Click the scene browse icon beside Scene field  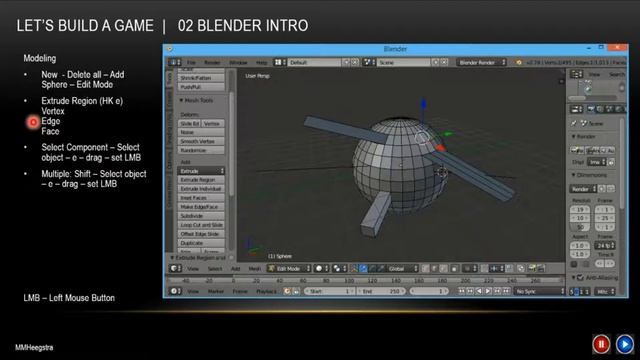(x=369, y=62)
